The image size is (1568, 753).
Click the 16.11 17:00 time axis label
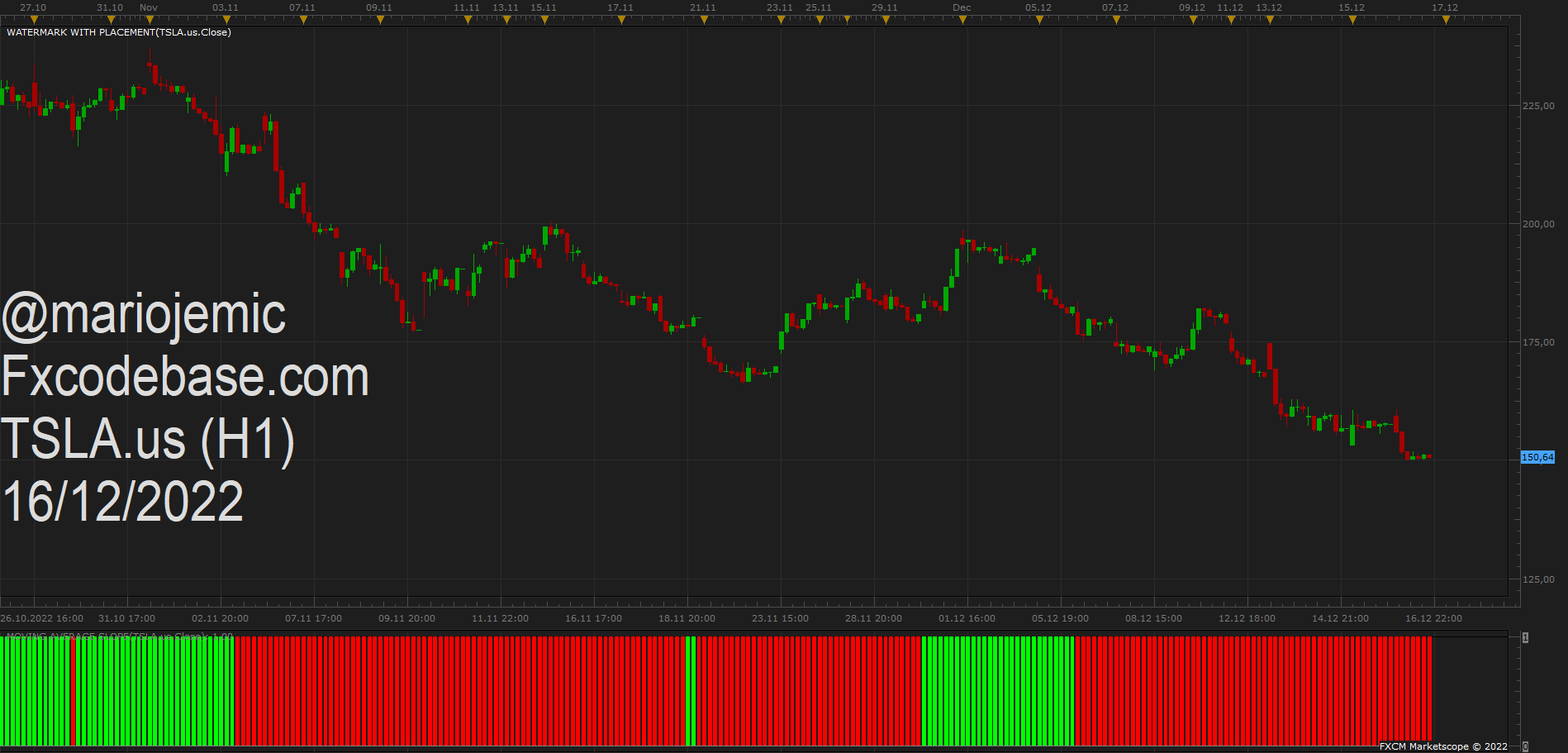593,618
